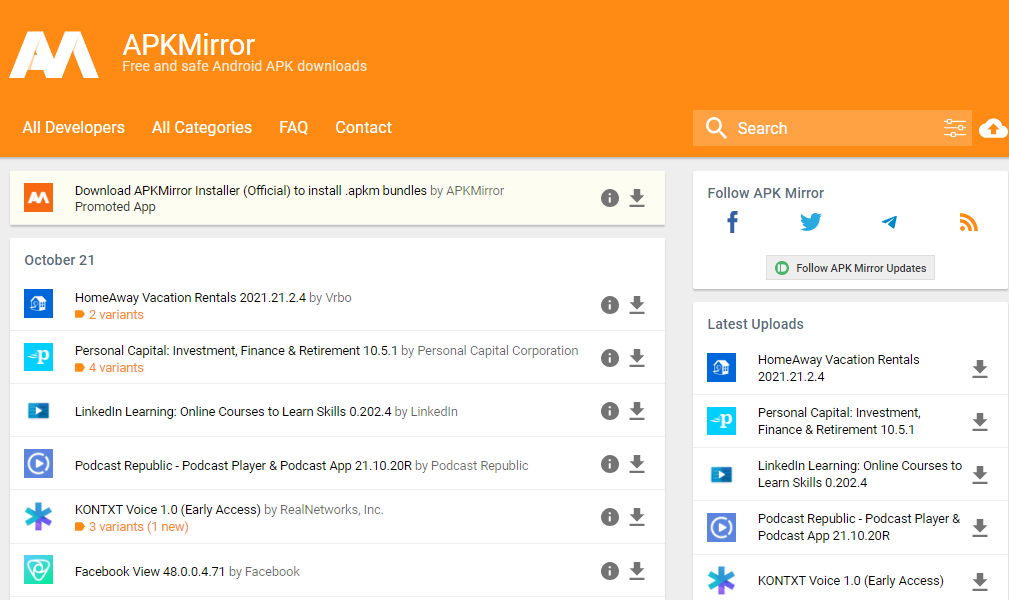Show info for APKMirror Installer promoted app

[x=609, y=198]
